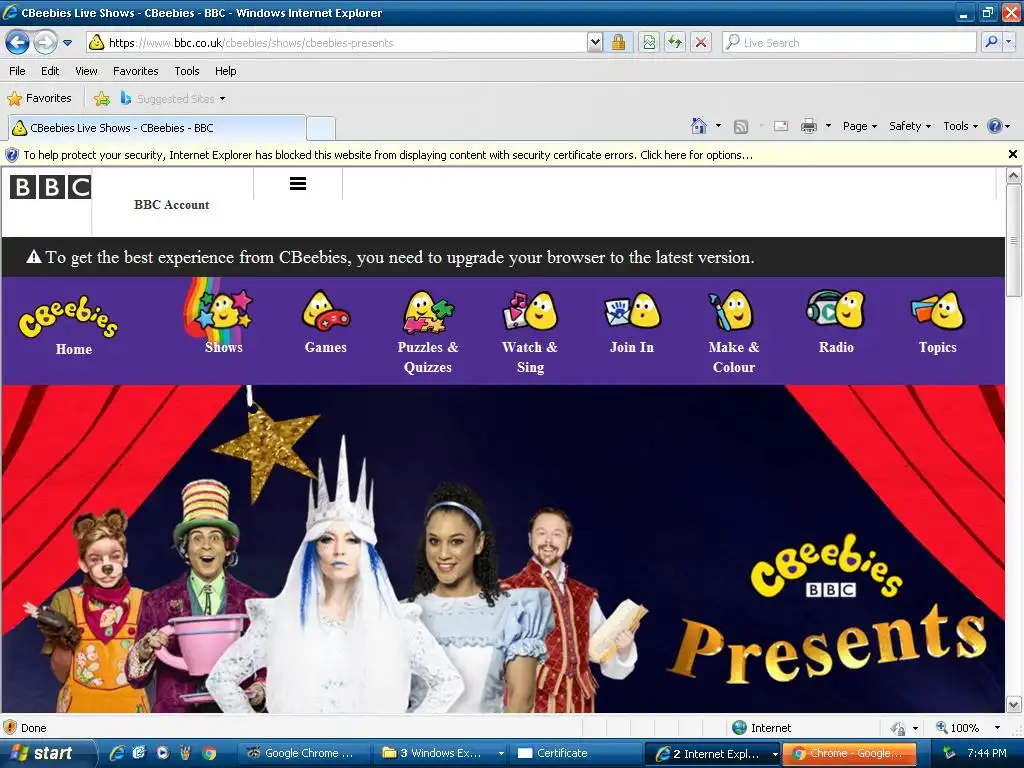Open the Help menu
This screenshot has height=768, width=1024.
click(225, 71)
